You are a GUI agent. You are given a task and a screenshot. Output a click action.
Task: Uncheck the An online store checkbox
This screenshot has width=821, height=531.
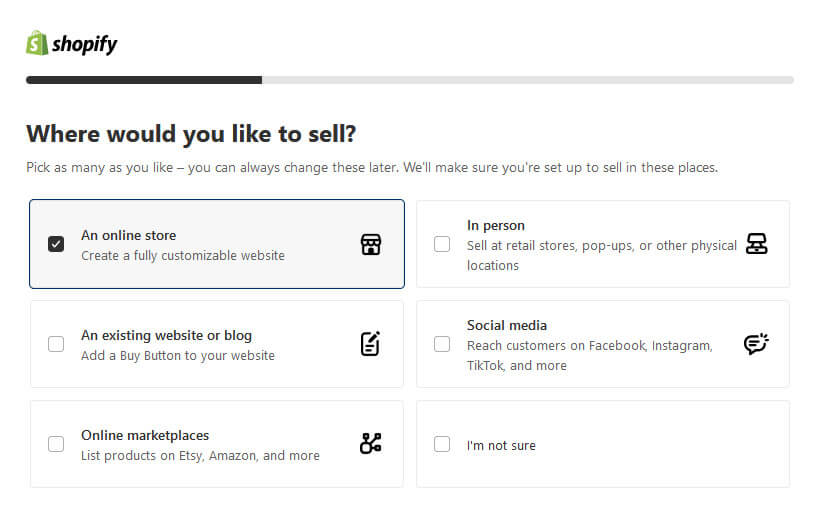[56, 244]
